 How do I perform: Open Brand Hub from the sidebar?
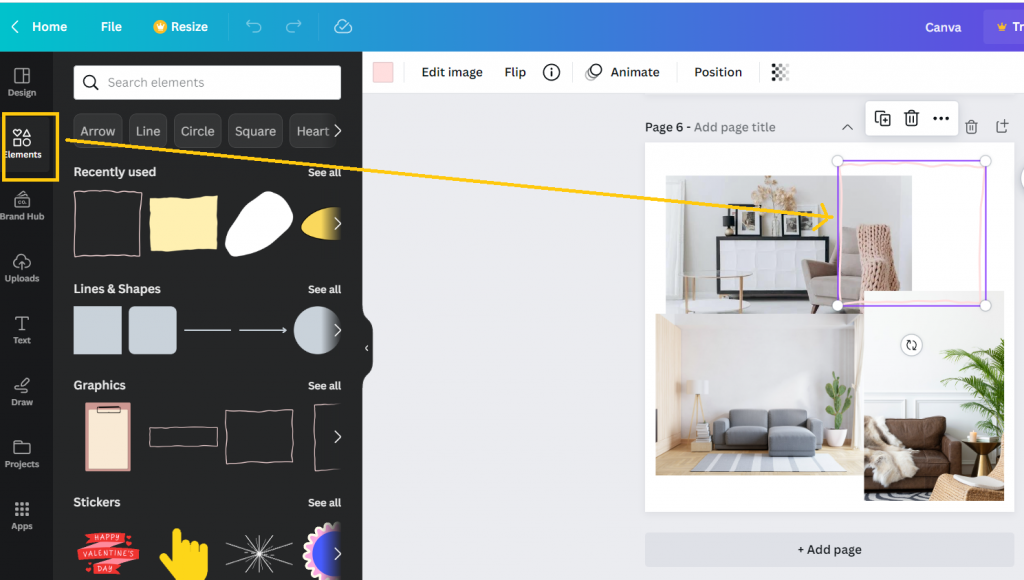pos(22,207)
